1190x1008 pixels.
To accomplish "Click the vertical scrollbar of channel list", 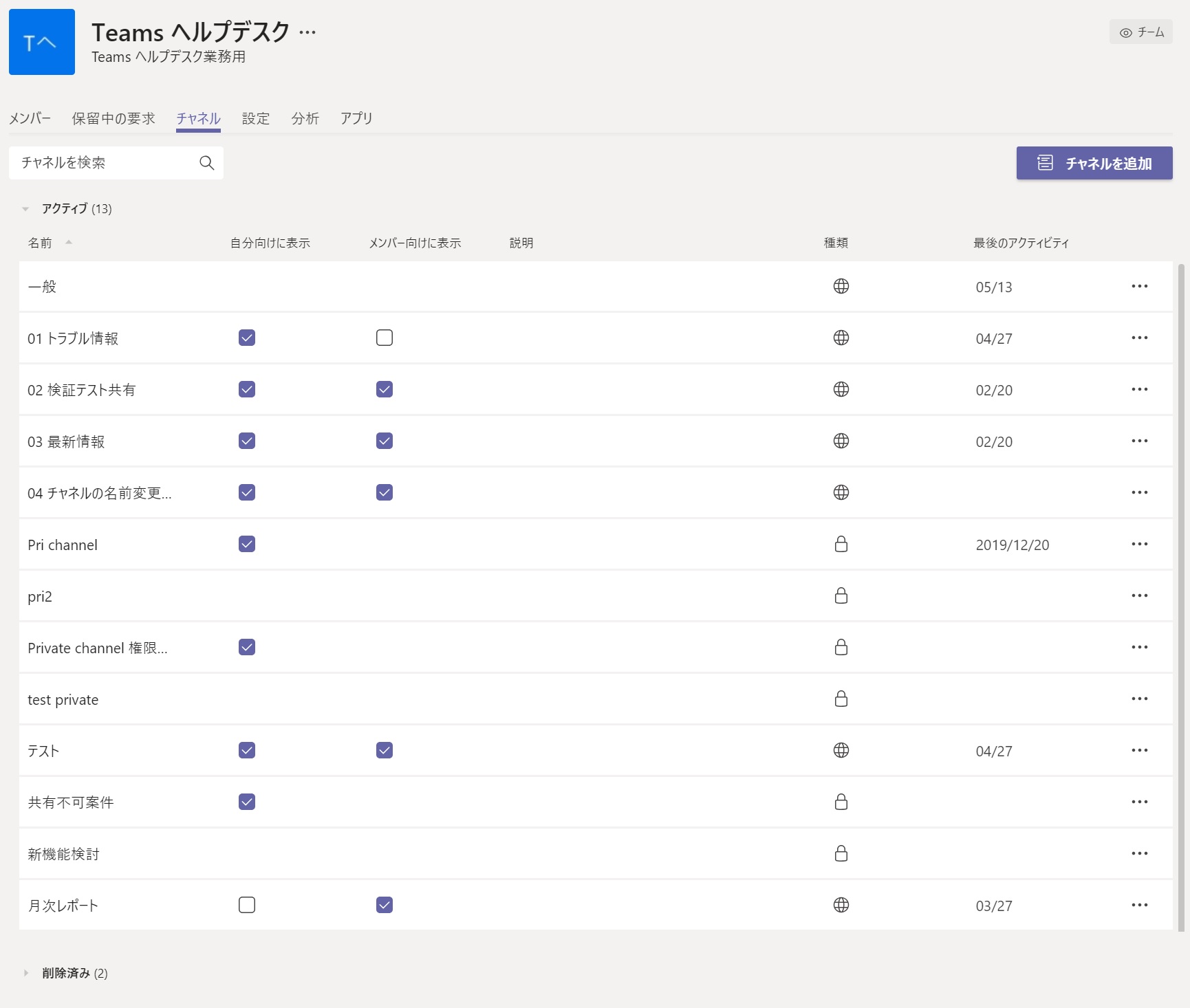I will 1181,597.
